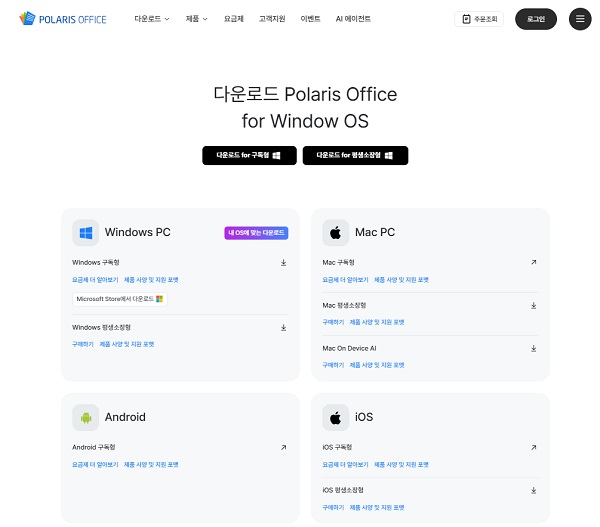
Task: Open iOS 구독형 external link arrow
Action: tap(534, 447)
